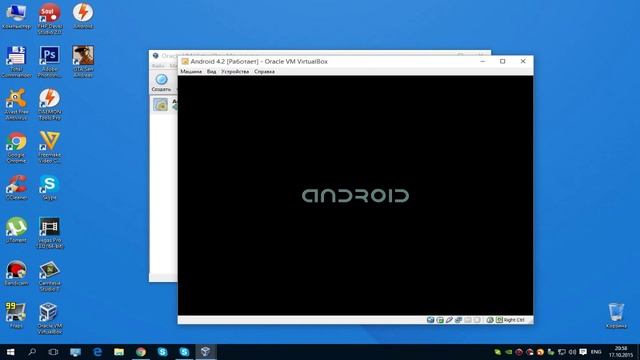Open PHP Devel Studio 2.0 shortcut
Image resolution: width=640 pixels, height=360 pixels.
tap(50, 18)
